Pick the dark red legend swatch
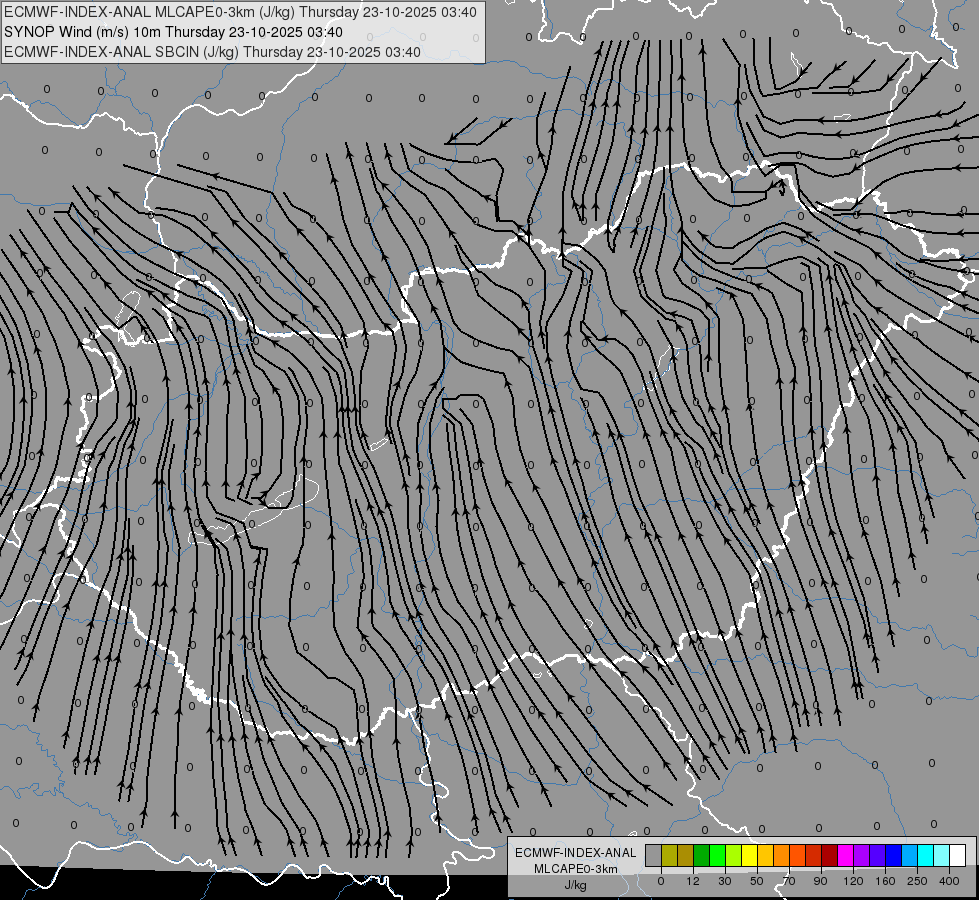The width and height of the screenshot is (979, 900). [x=830, y=855]
